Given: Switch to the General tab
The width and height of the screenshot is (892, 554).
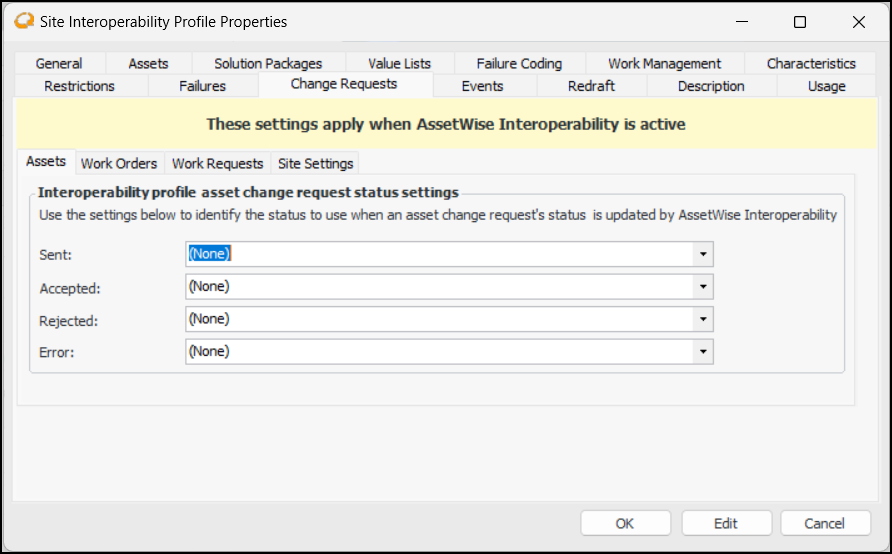Looking at the screenshot, I should 59,63.
